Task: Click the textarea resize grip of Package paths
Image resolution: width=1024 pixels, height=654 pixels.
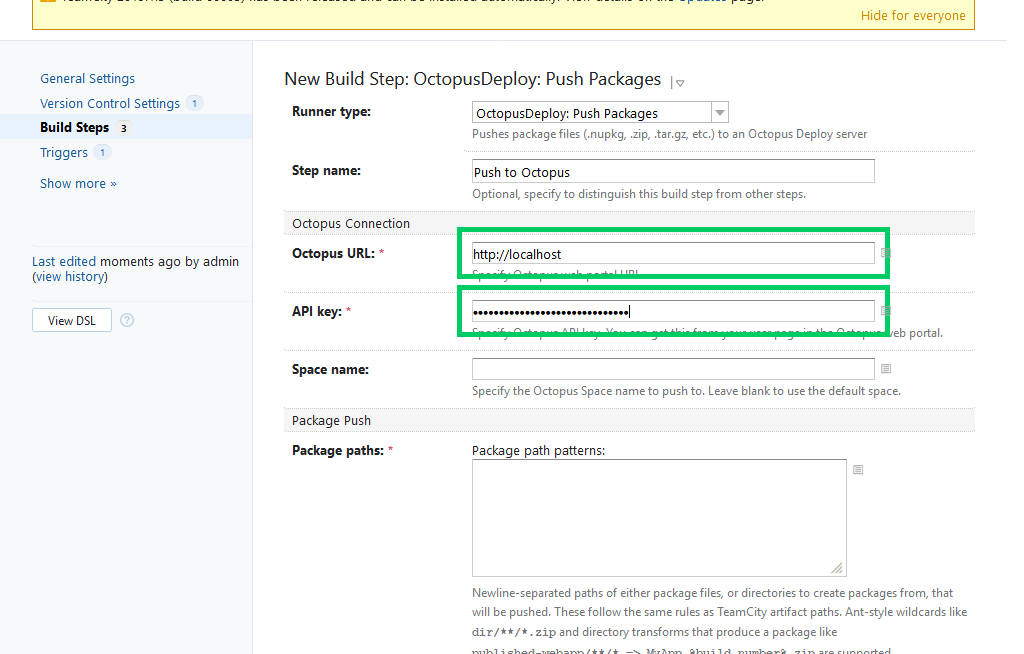Action: click(837, 568)
